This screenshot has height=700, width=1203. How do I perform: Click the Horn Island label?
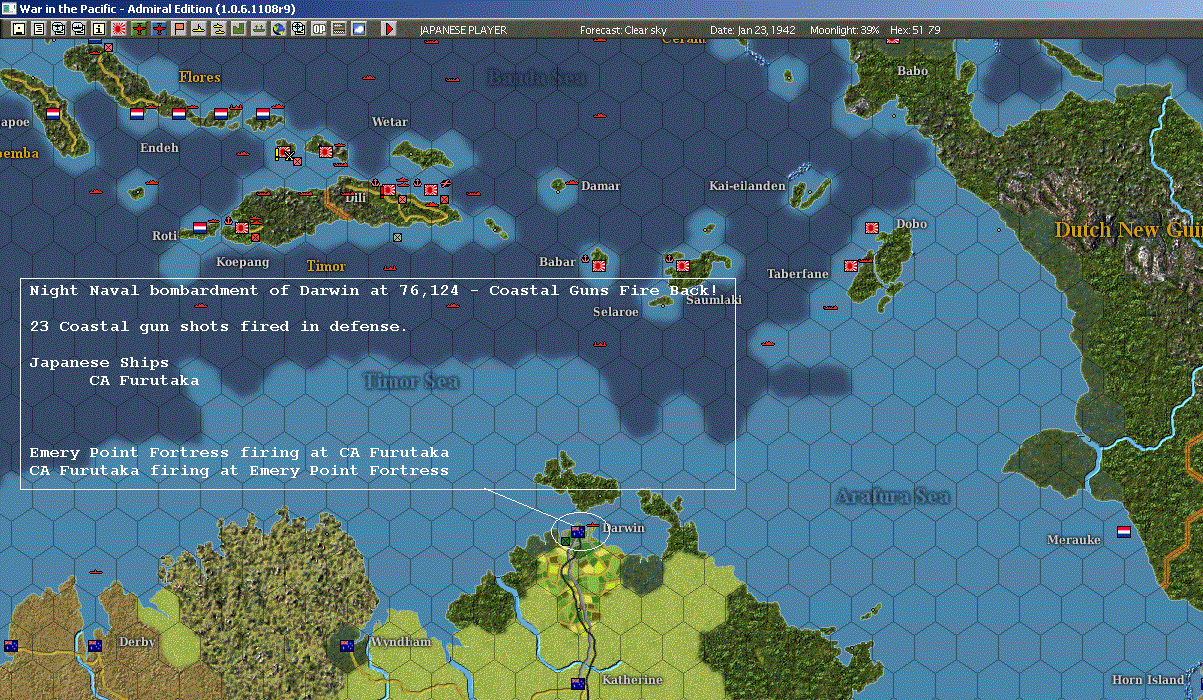coord(1148,680)
